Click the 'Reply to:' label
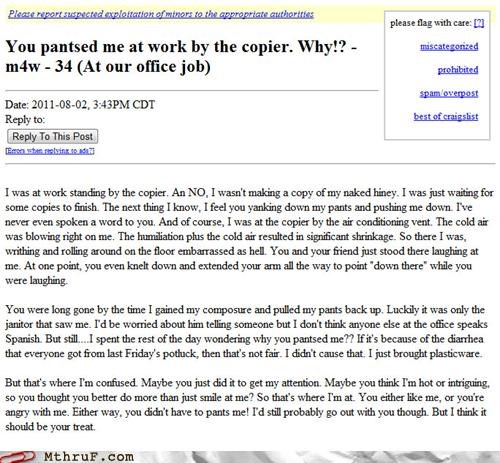500x463 pixels. point(25,119)
